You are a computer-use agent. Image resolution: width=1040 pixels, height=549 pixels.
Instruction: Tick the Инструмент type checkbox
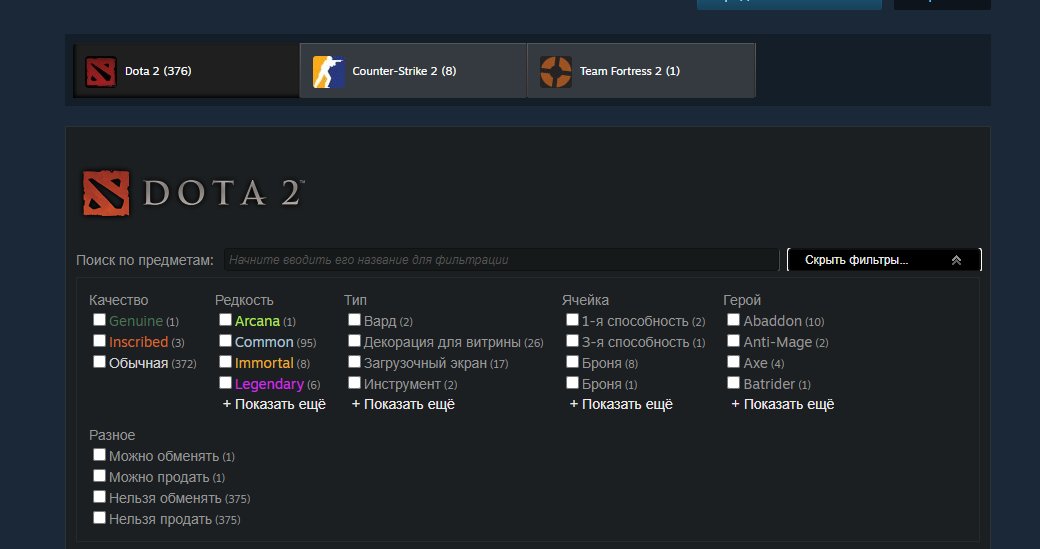pos(354,383)
